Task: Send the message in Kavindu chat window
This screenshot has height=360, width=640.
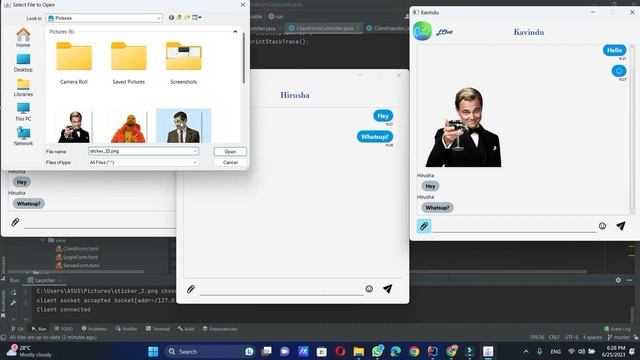Action: click(620, 226)
